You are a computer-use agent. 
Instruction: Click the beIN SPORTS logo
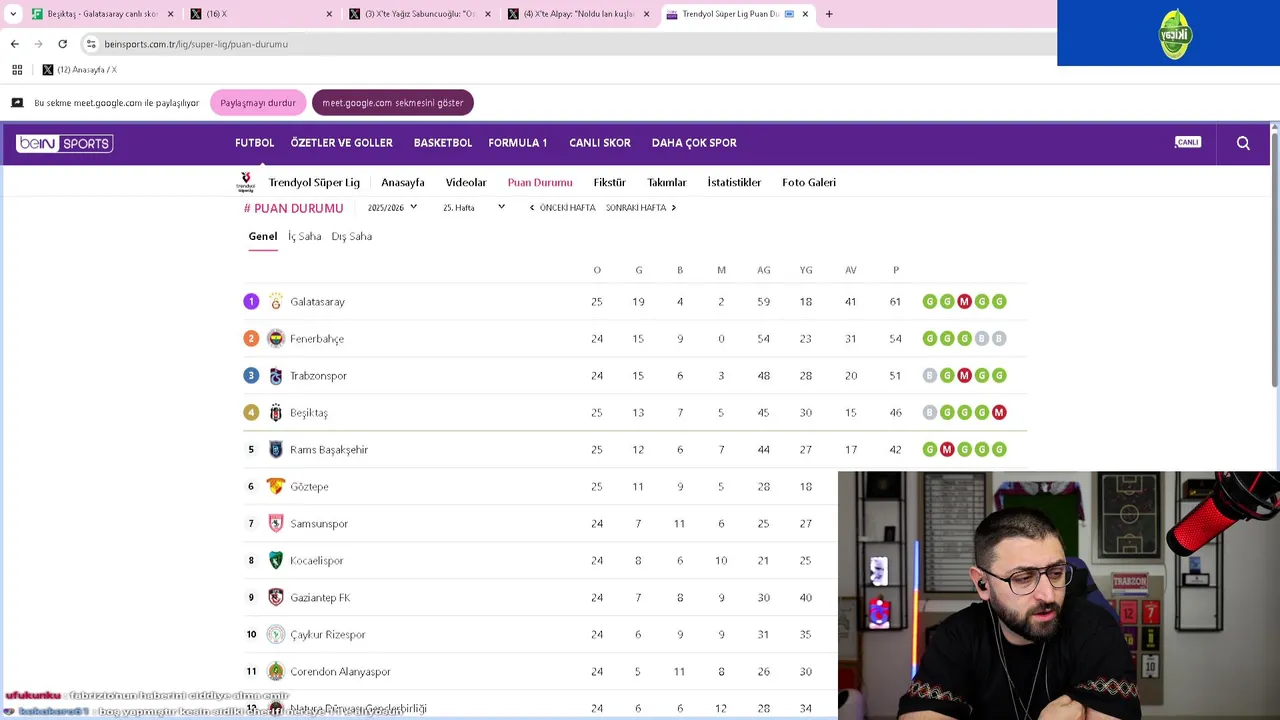pos(64,143)
